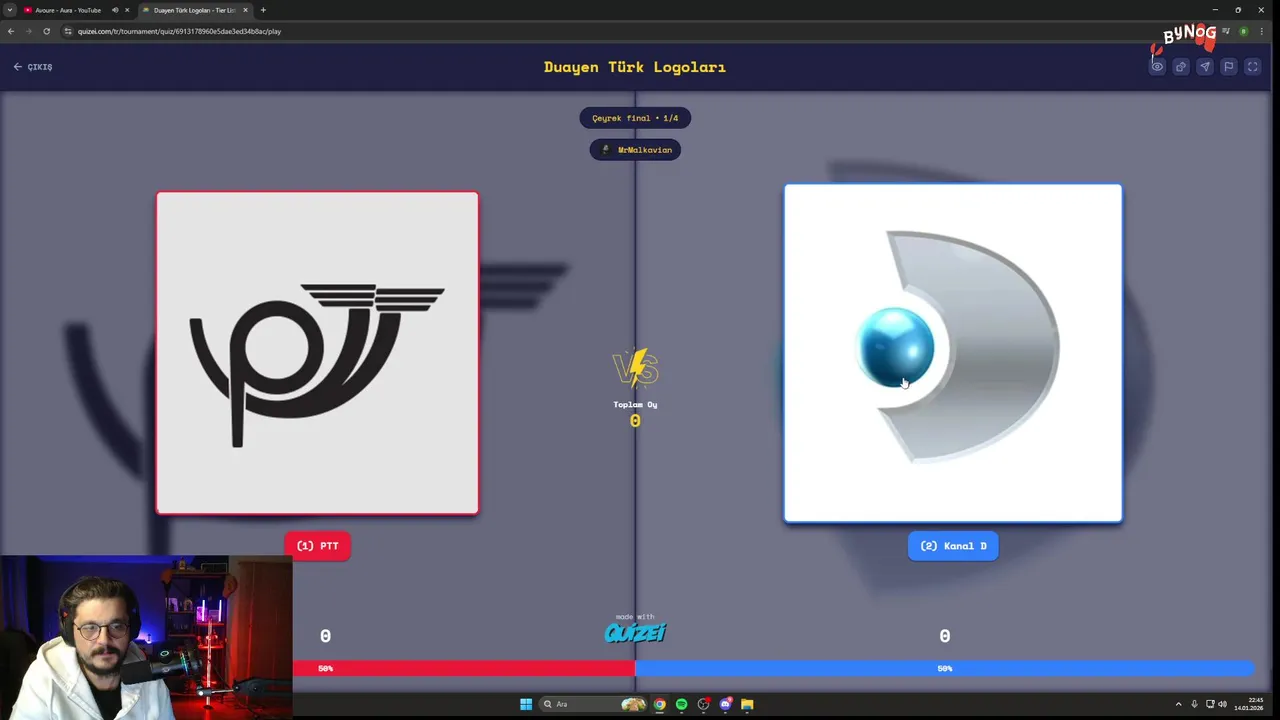Click the ÇIKIŞ exit link
The height and width of the screenshot is (720, 1280).
click(x=33, y=67)
